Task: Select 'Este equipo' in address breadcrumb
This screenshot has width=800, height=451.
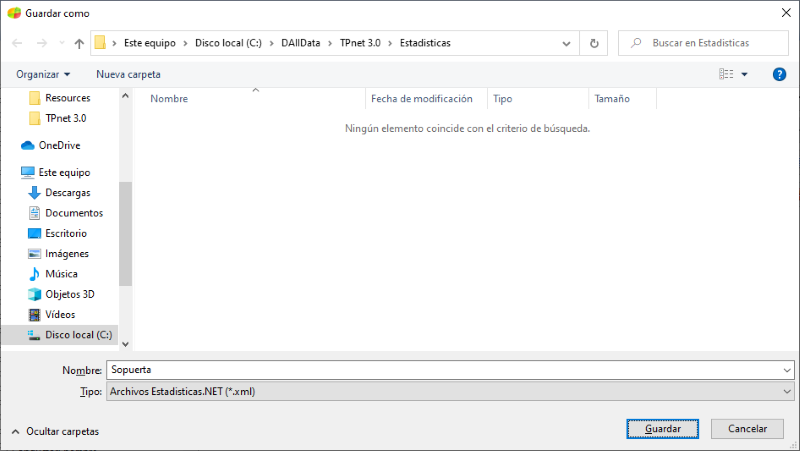Action: [149, 43]
